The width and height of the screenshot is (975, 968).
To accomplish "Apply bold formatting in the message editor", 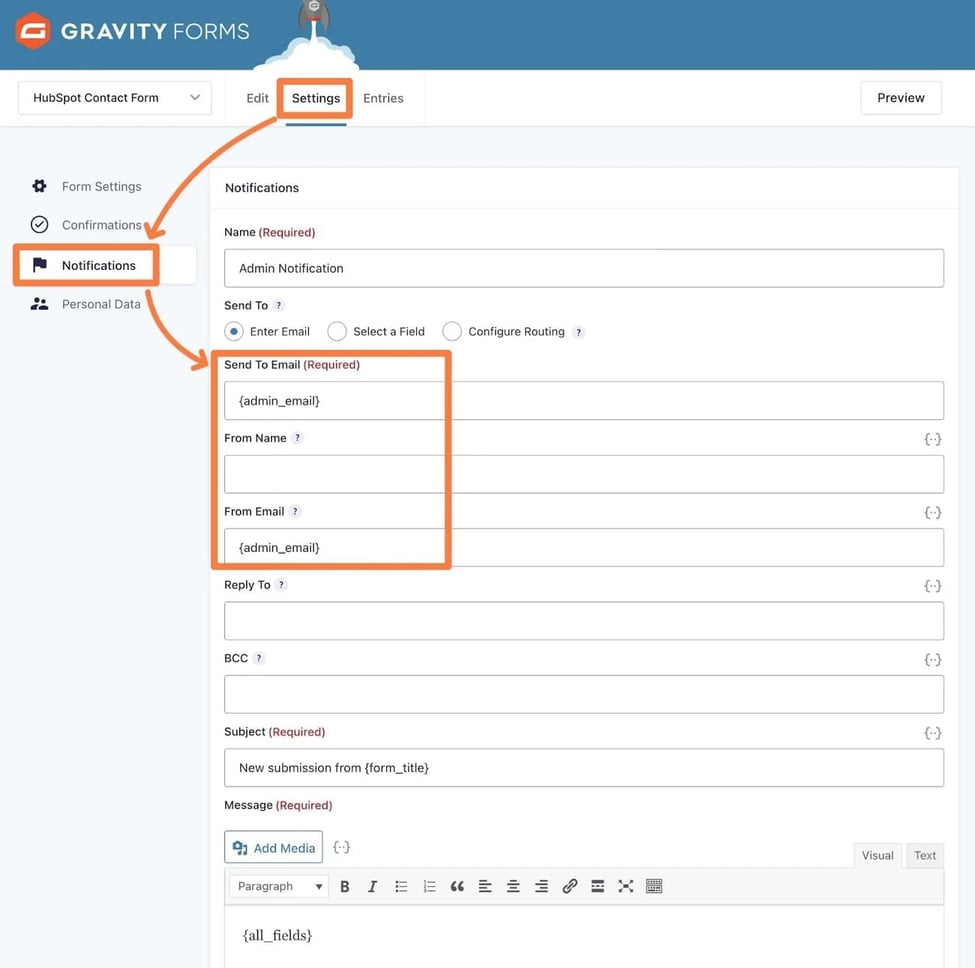I will point(344,886).
